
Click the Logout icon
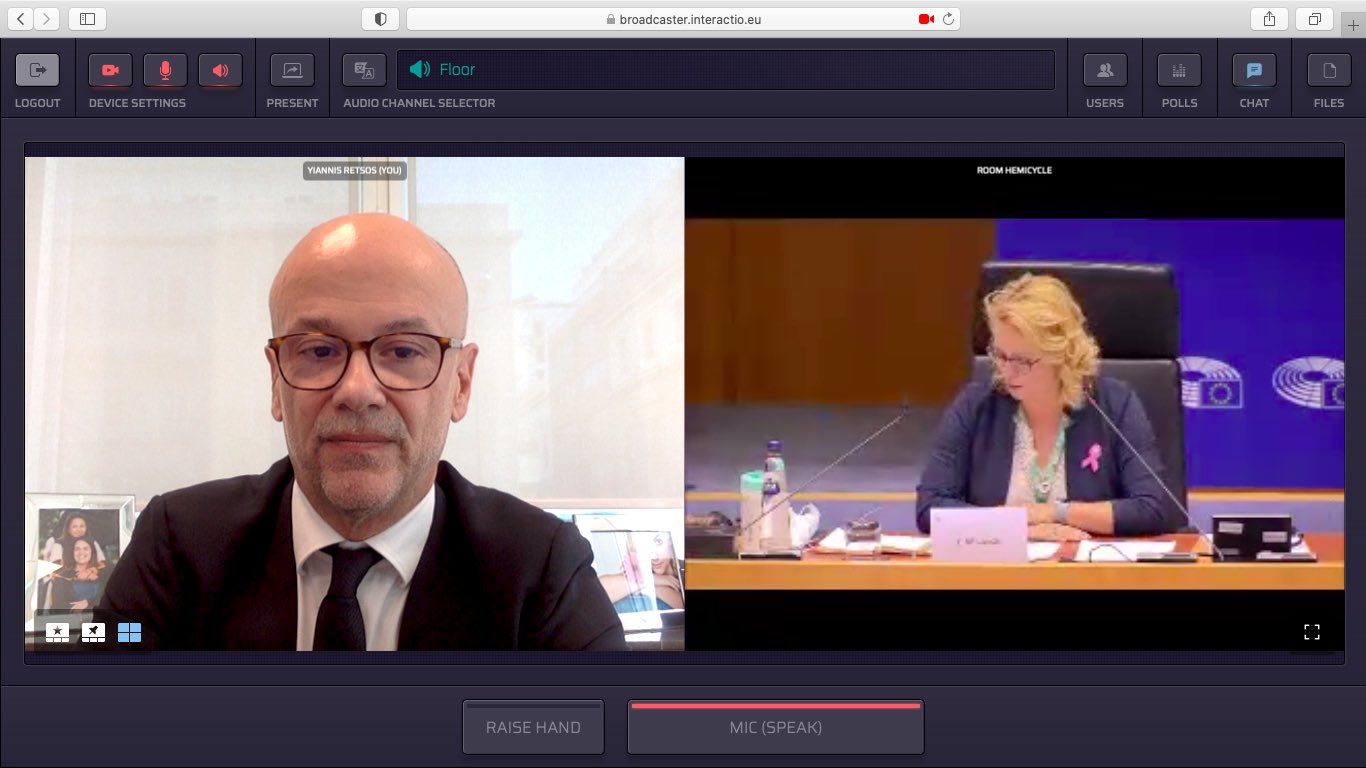pos(37,70)
